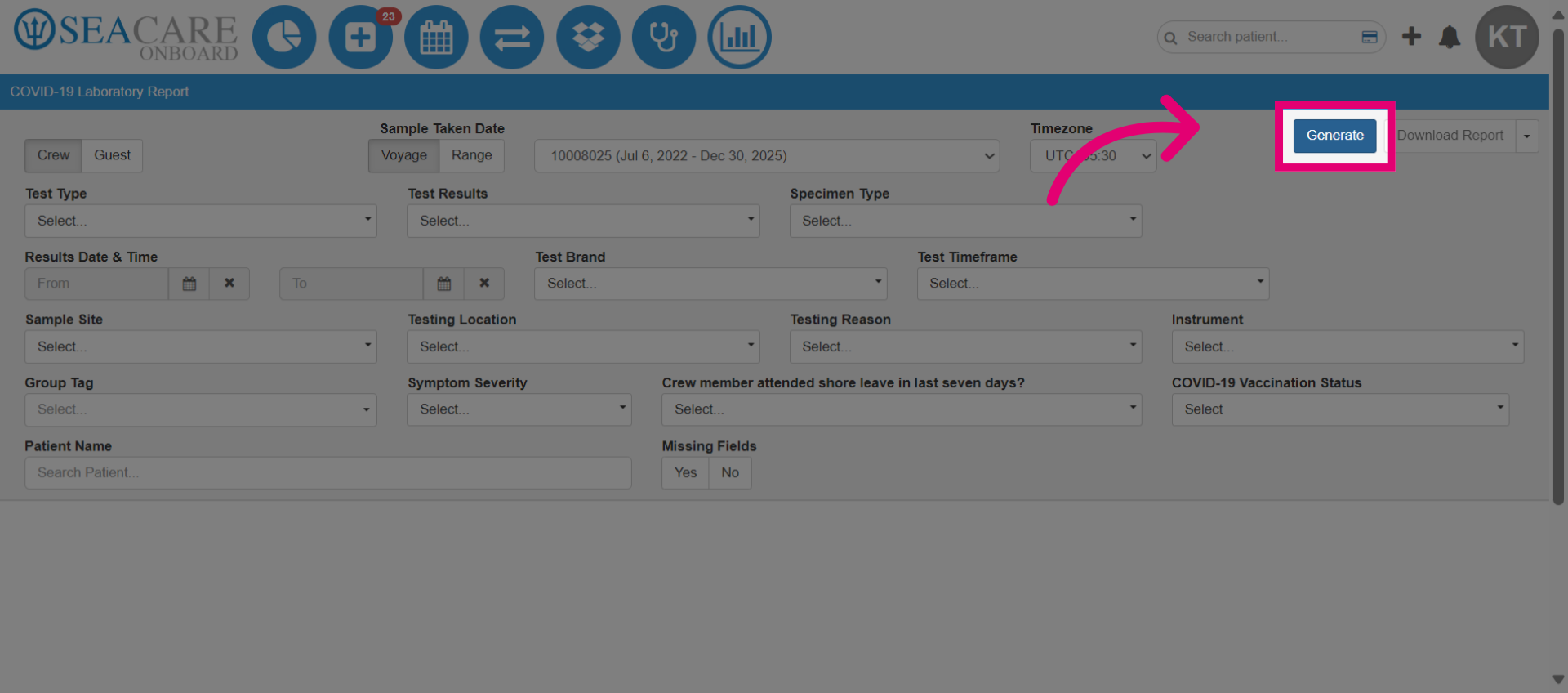The height and width of the screenshot is (693, 1568).
Task: Open the Sample Site dropdown
Action: coord(201,346)
